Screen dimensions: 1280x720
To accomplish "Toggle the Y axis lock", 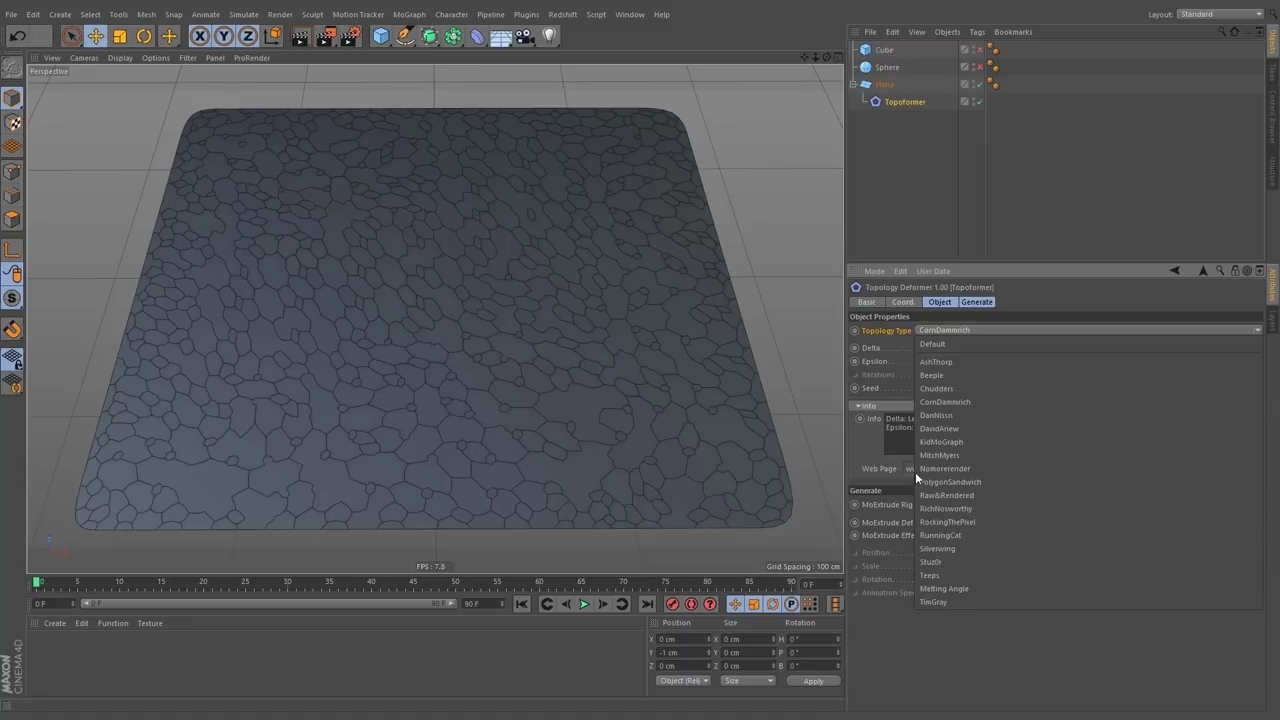I will click(224, 37).
